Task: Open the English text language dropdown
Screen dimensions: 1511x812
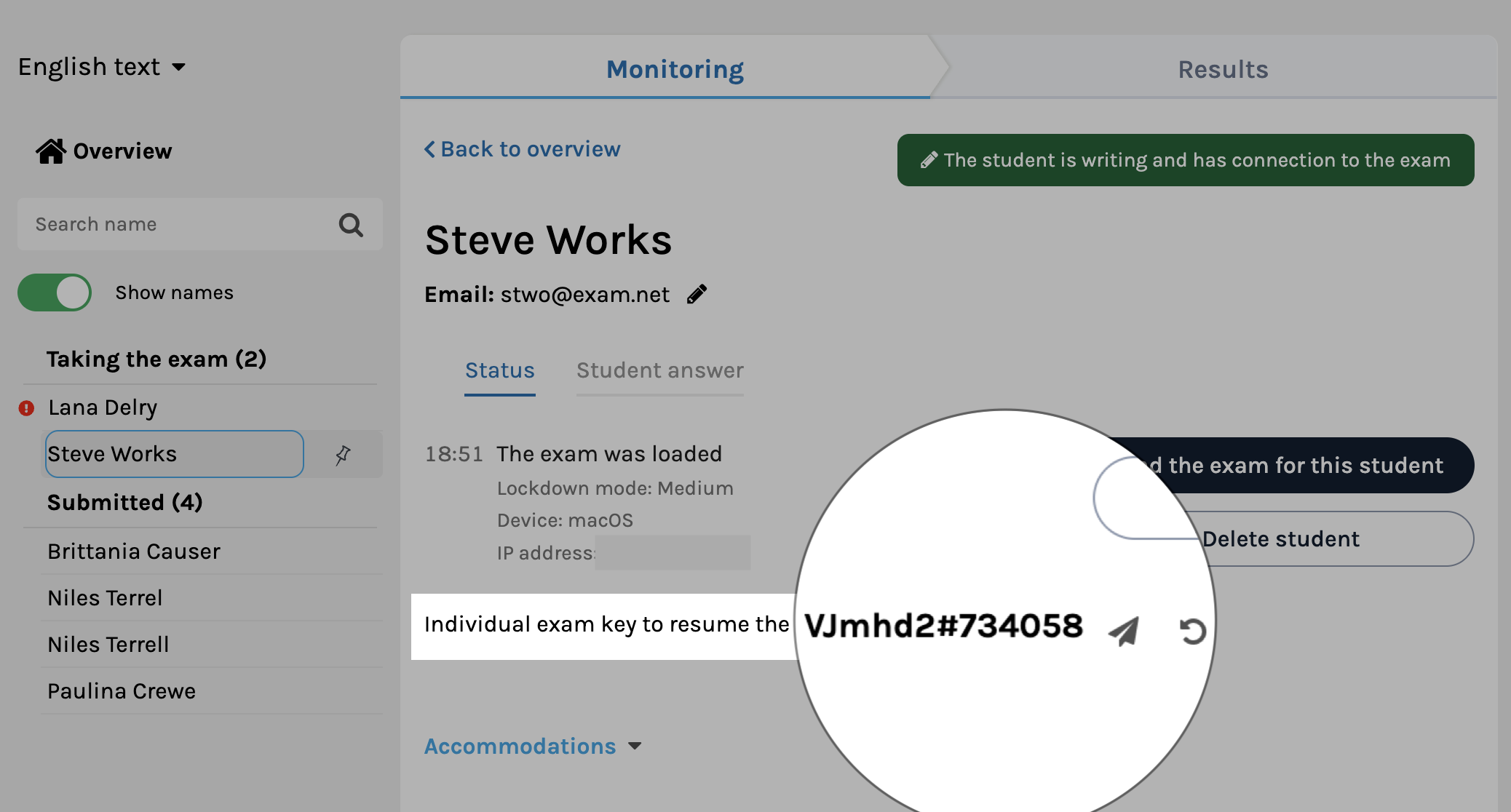Action: coord(102,67)
